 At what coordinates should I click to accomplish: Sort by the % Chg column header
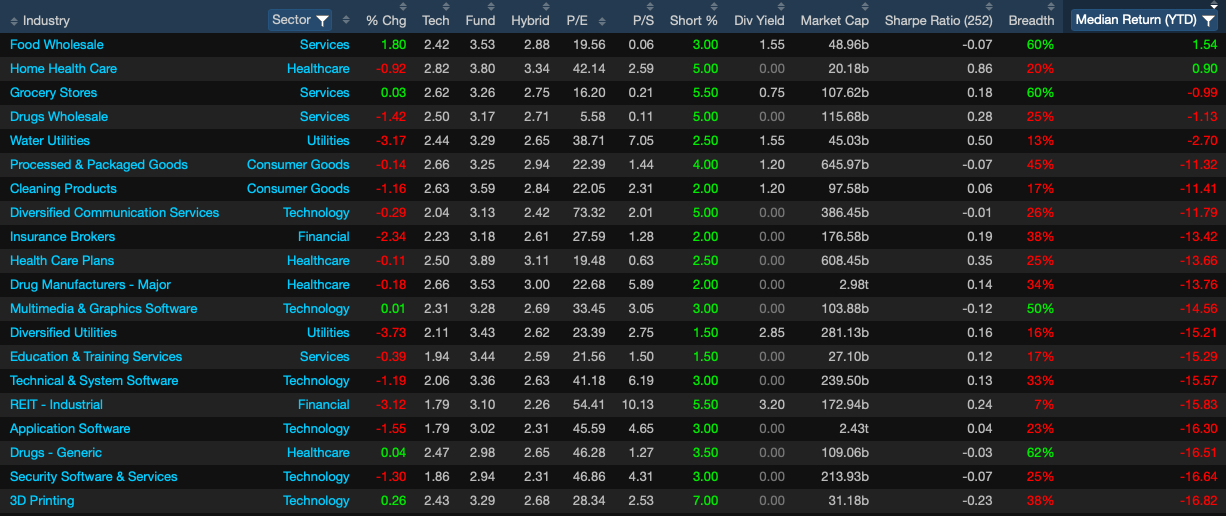386,20
